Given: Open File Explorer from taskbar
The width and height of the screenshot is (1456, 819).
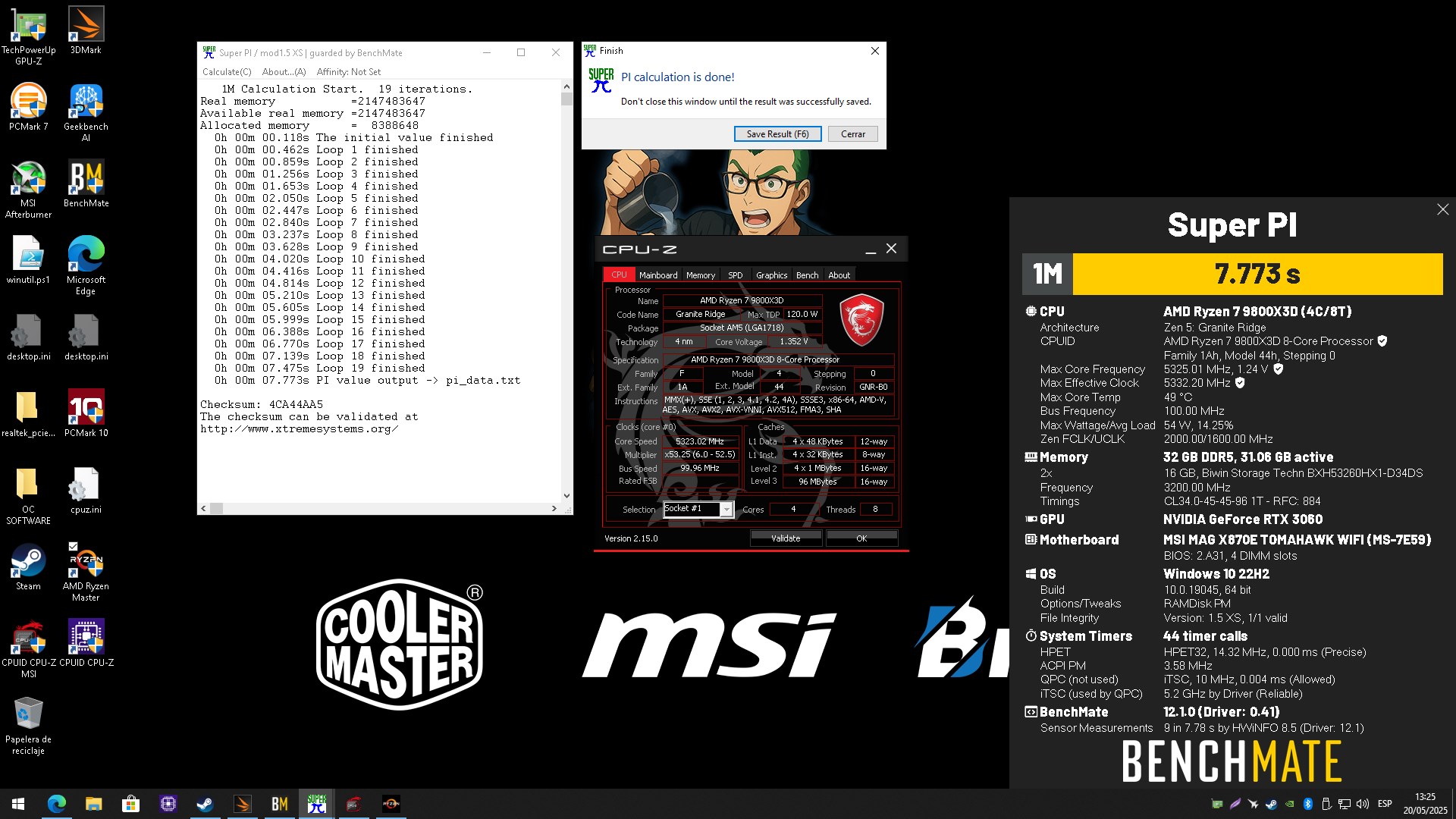Looking at the screenshot, I should tap(93, 804).
